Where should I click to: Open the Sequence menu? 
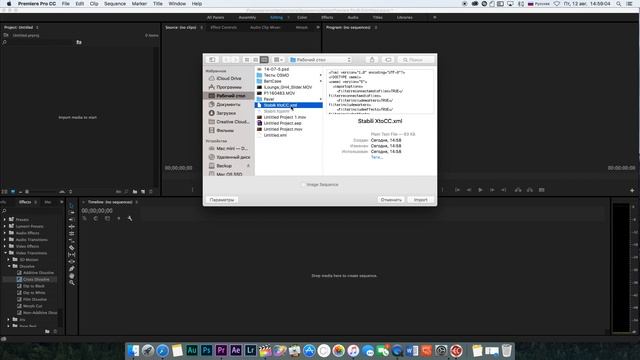(x=115, y=4)
